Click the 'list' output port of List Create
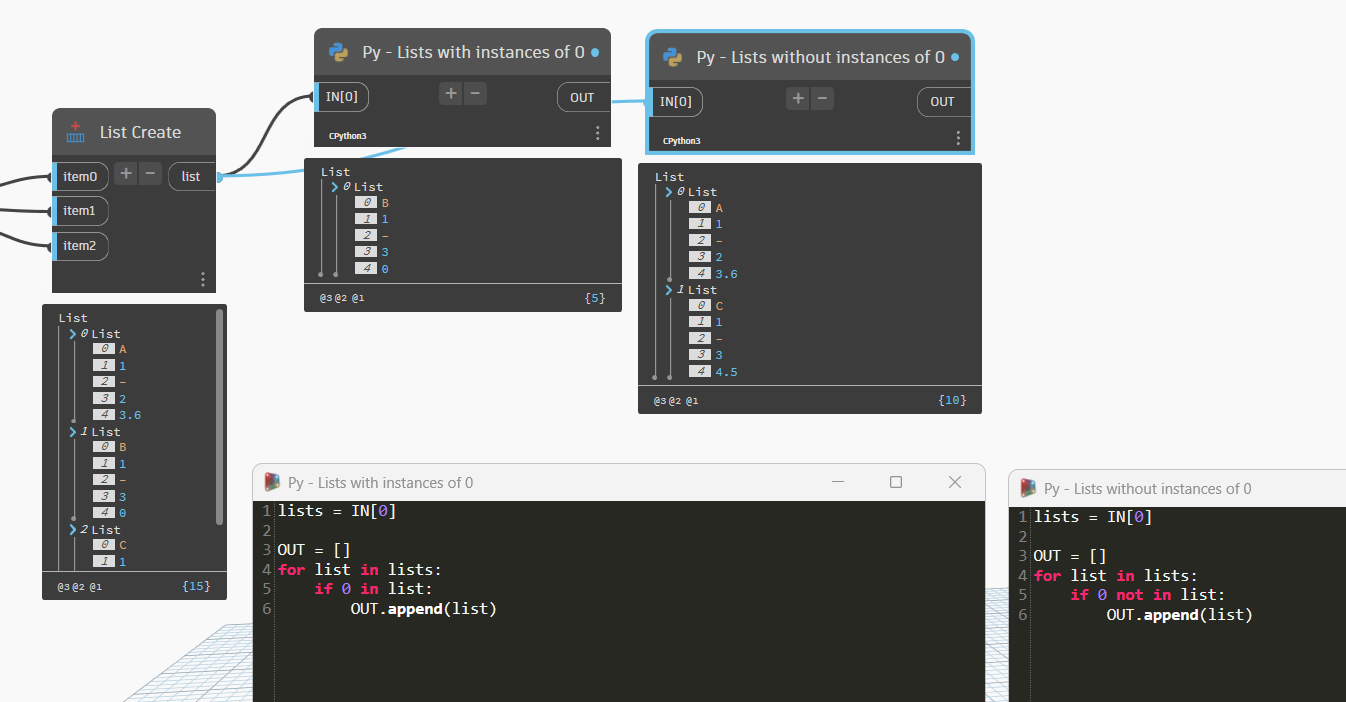The width and height of the screenshot is (1346, 702). (192, 177)
